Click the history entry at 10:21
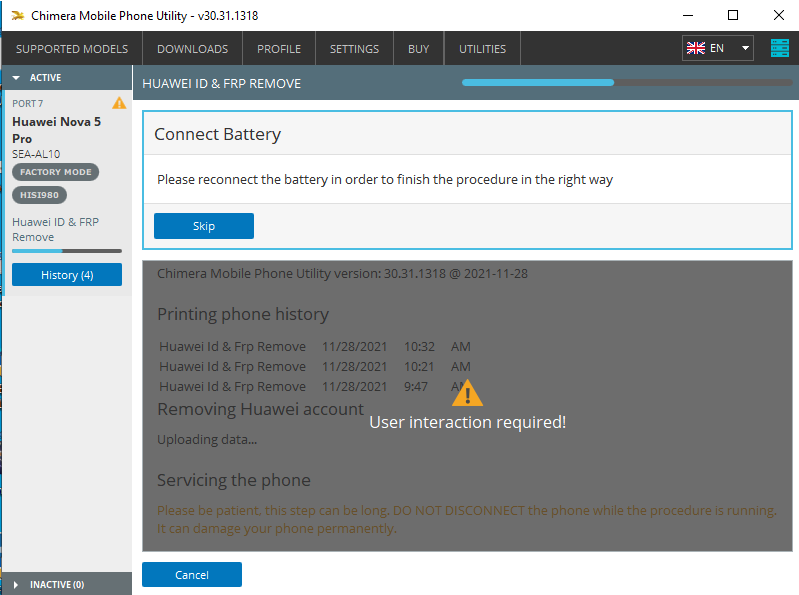The height and width of the screenshot is (595, 799). point(315,366)
